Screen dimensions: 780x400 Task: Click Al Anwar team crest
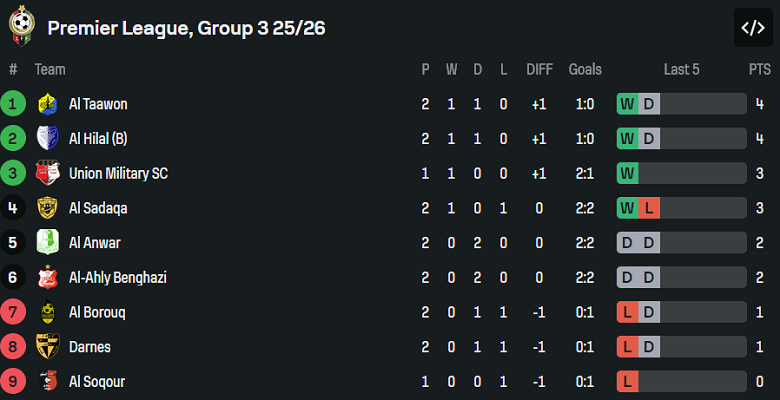(x=47, y=243)
